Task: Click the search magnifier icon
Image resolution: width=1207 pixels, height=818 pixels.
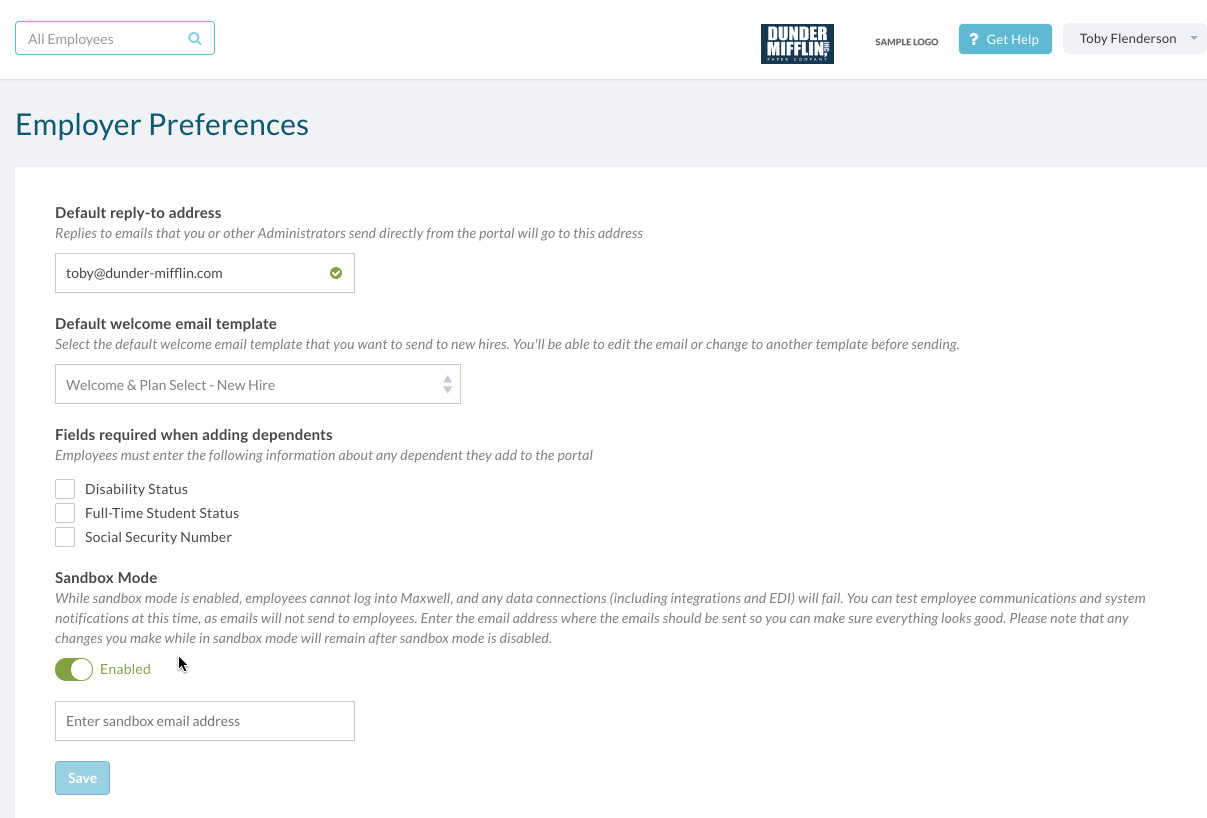Action: coord(195,39)
